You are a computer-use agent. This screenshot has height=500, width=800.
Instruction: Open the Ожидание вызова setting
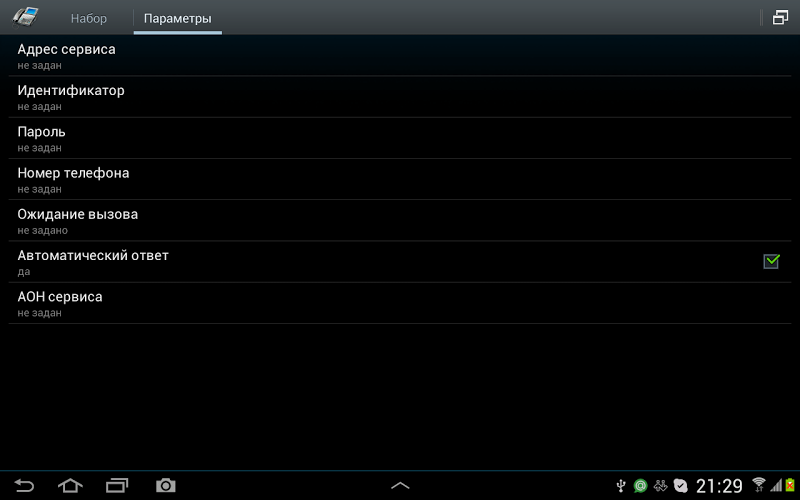pyautogui.click(x=400, y=221)
